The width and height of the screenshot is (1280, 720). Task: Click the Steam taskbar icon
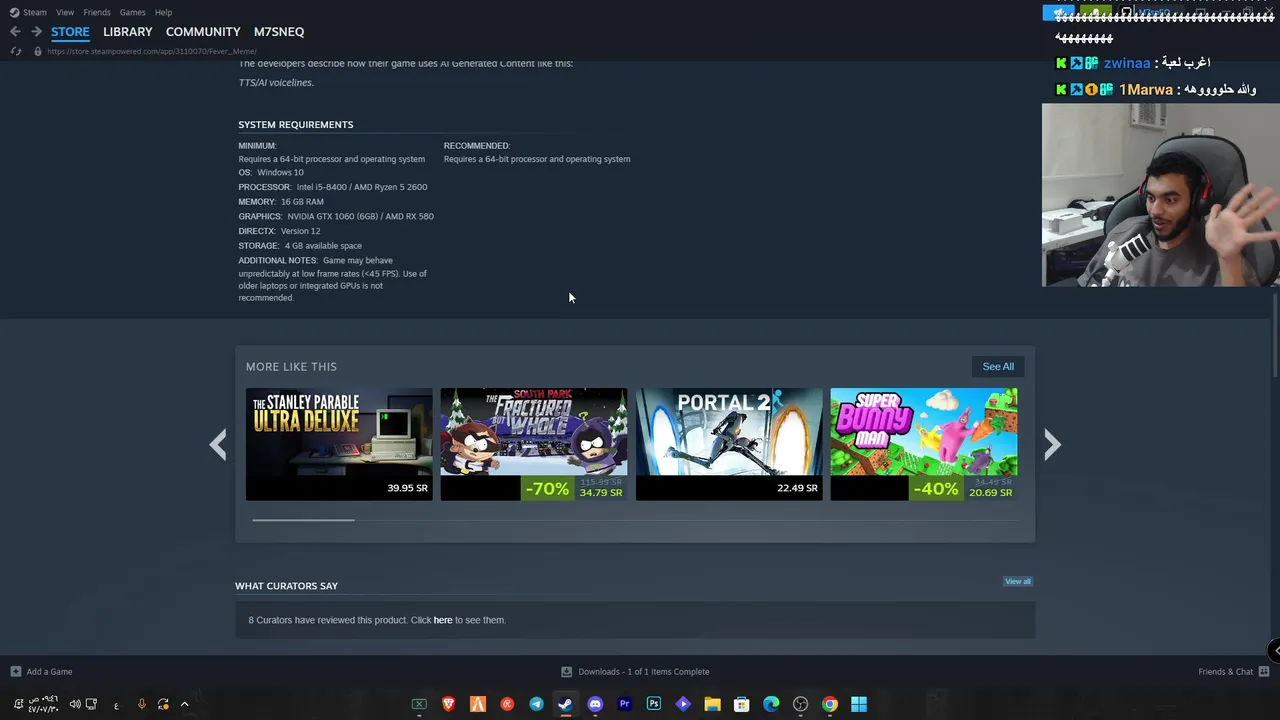tap(565, 704)
